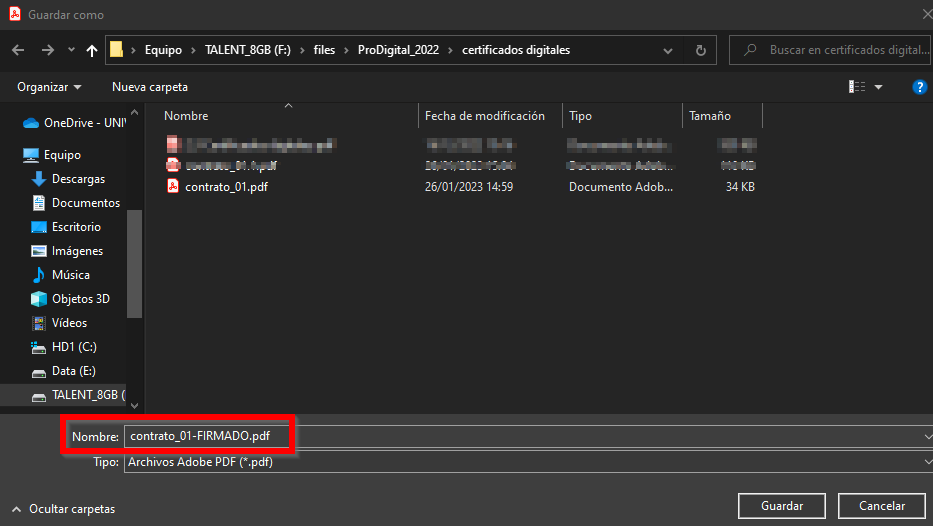Click the forward navigation arrow
Image resolution: width=933 pixels, height=526 pixels.
pos(47,50)
